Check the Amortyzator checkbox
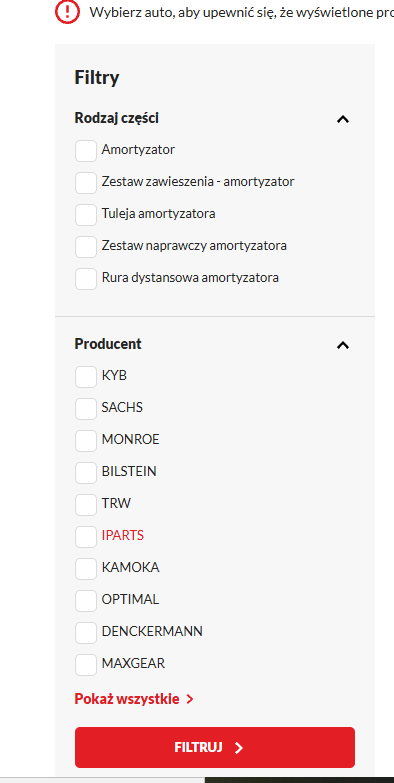 point(86,151)
